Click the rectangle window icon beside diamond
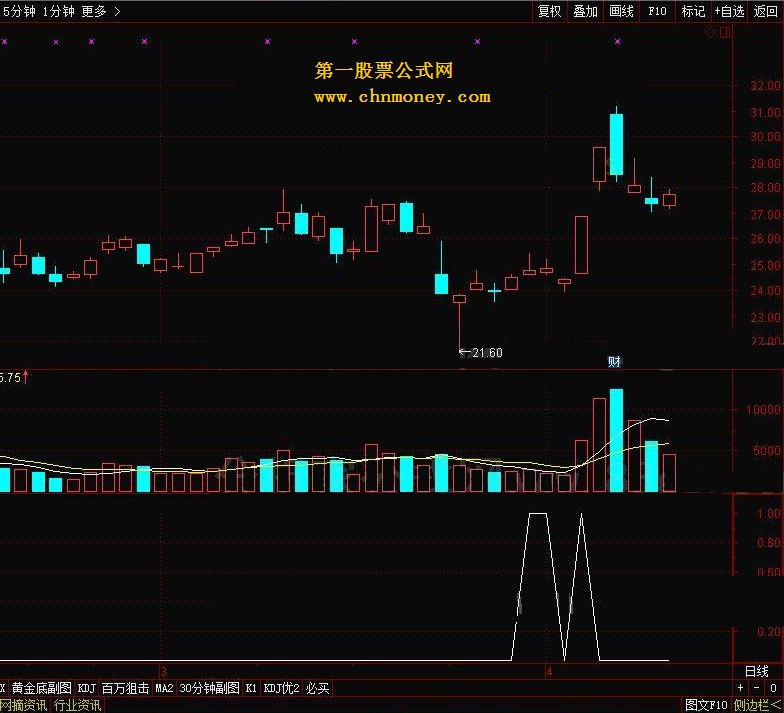Screen dimensions: 784x713 [x=725, y=33]
